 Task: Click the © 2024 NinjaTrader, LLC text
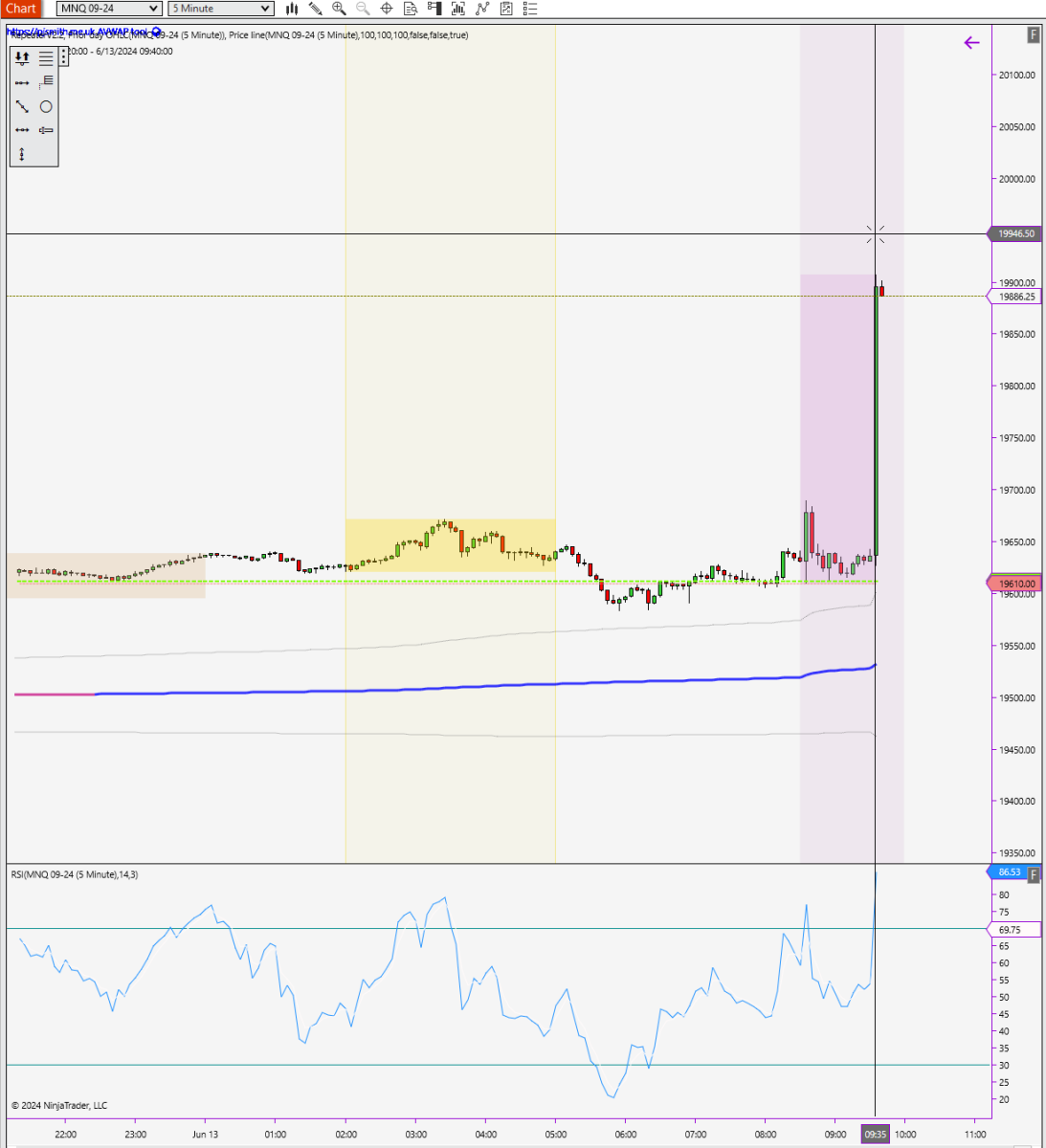coord(59,1105)
